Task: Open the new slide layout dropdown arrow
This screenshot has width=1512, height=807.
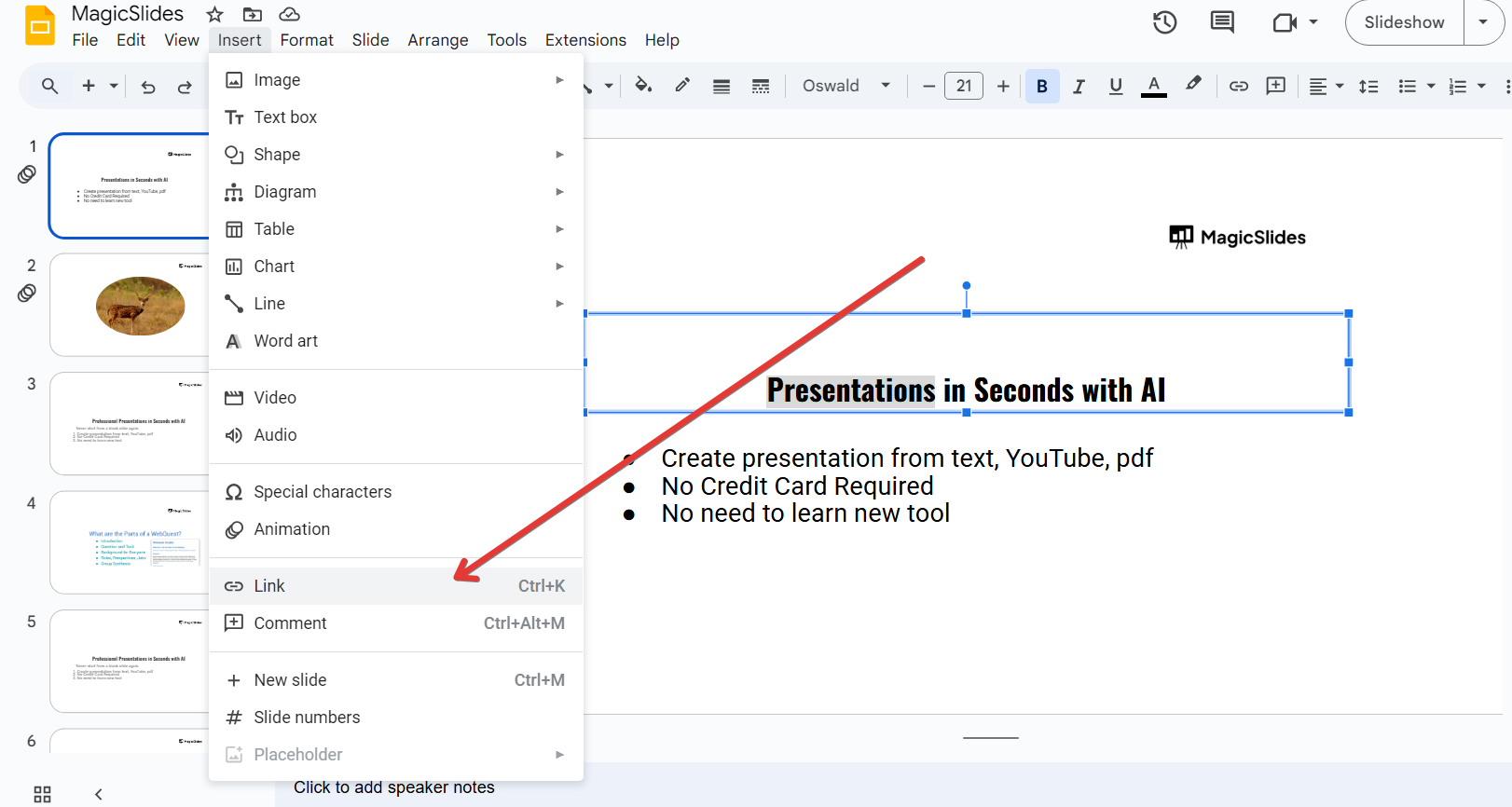Action: [114, 86]
